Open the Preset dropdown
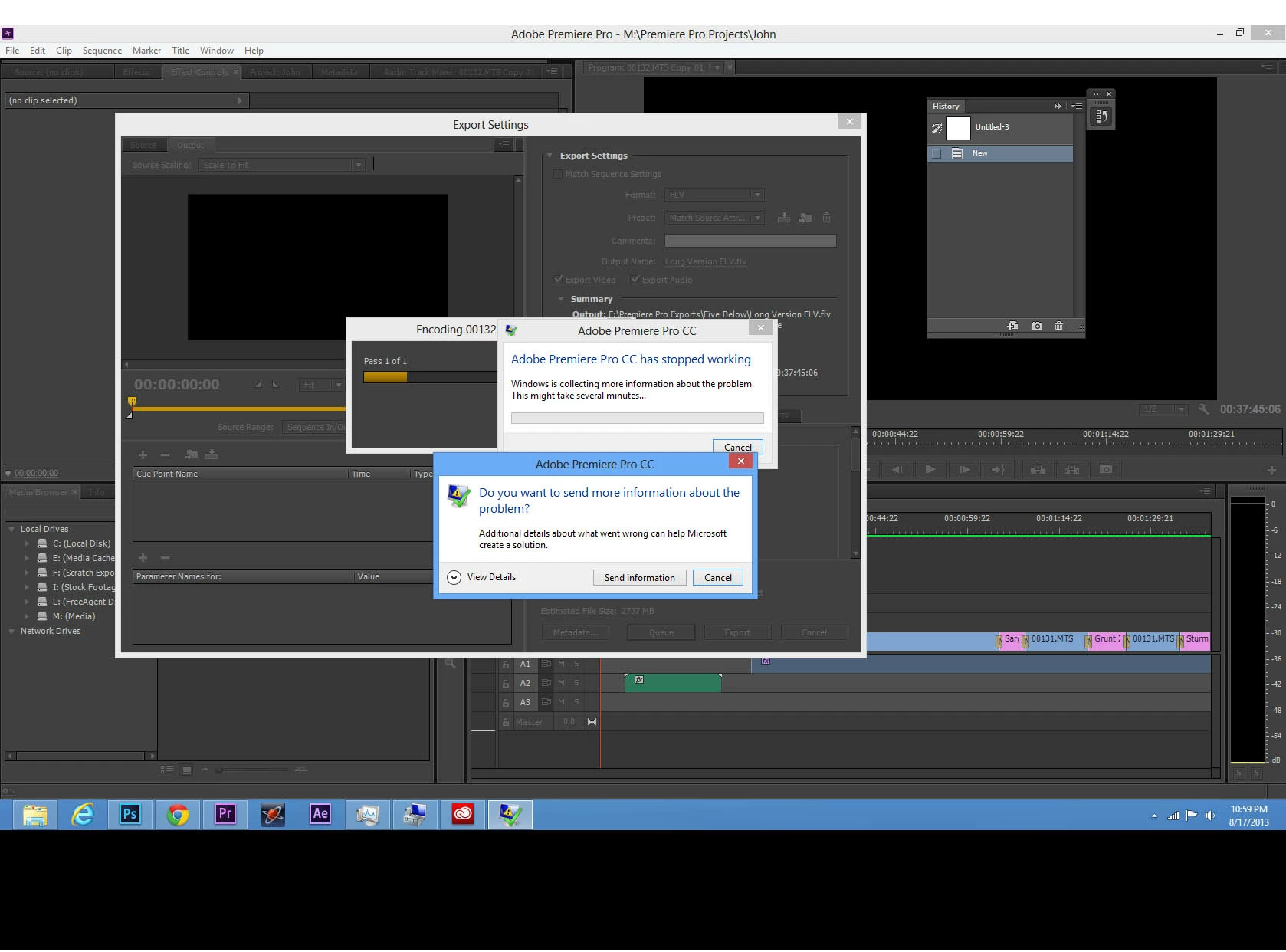The image size is (1286, 952). (714, 218)
